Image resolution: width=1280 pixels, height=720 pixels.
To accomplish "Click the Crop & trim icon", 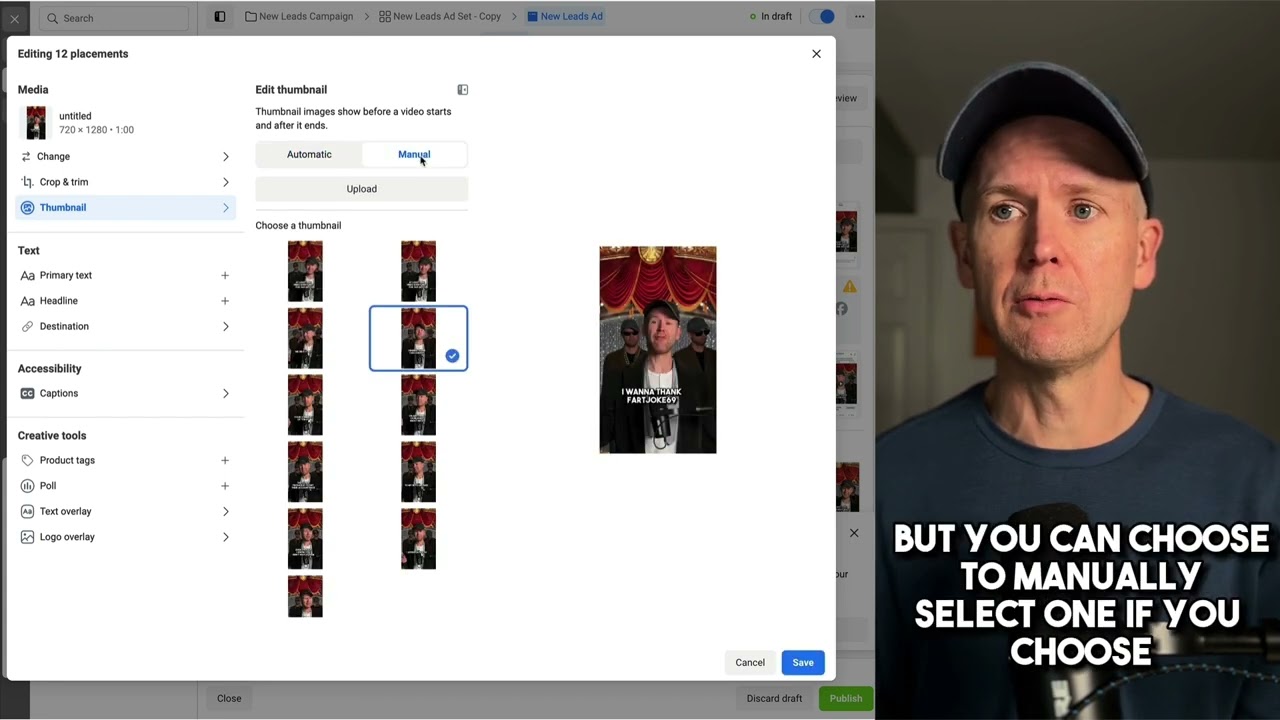I will 27,182.
